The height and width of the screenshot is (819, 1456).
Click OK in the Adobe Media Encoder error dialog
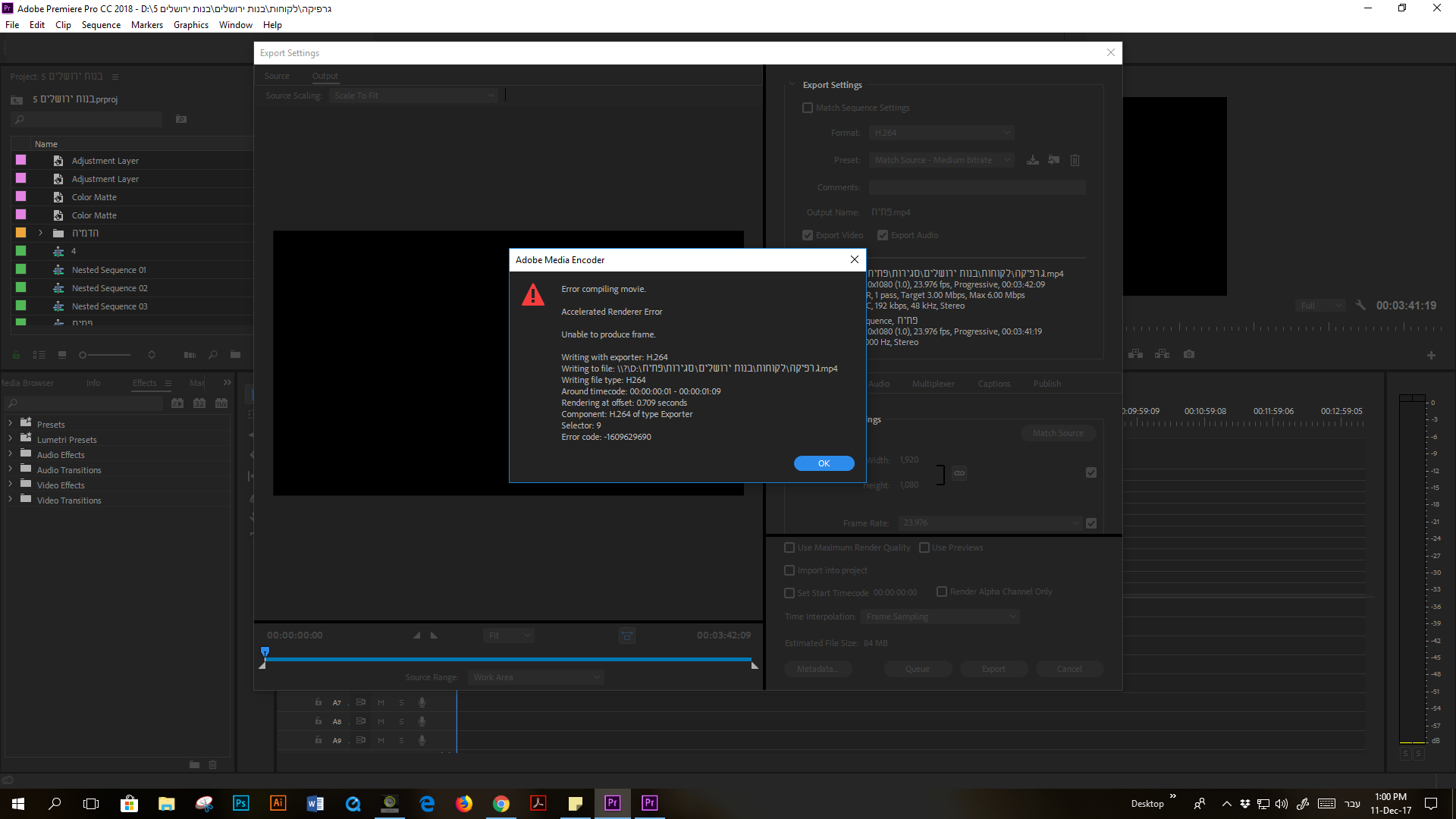(x=824, y=463)
